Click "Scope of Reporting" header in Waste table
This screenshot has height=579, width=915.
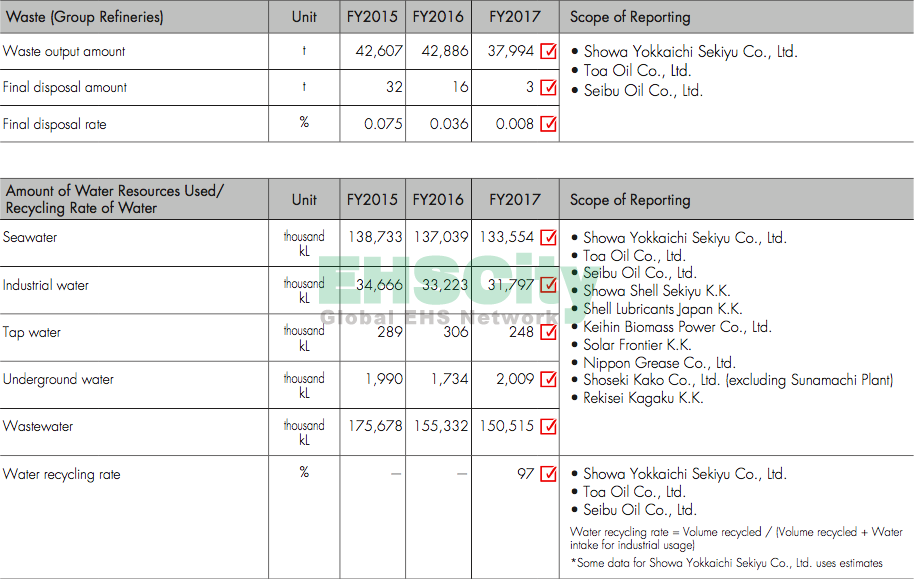pos(630,18)
